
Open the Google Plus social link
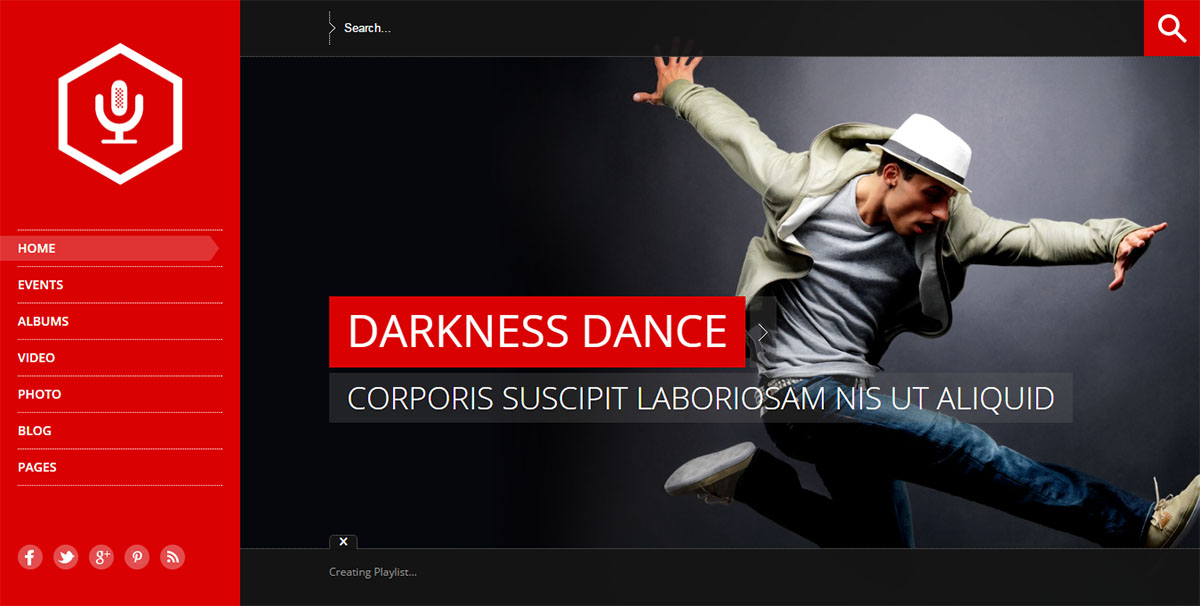(101, 558)
